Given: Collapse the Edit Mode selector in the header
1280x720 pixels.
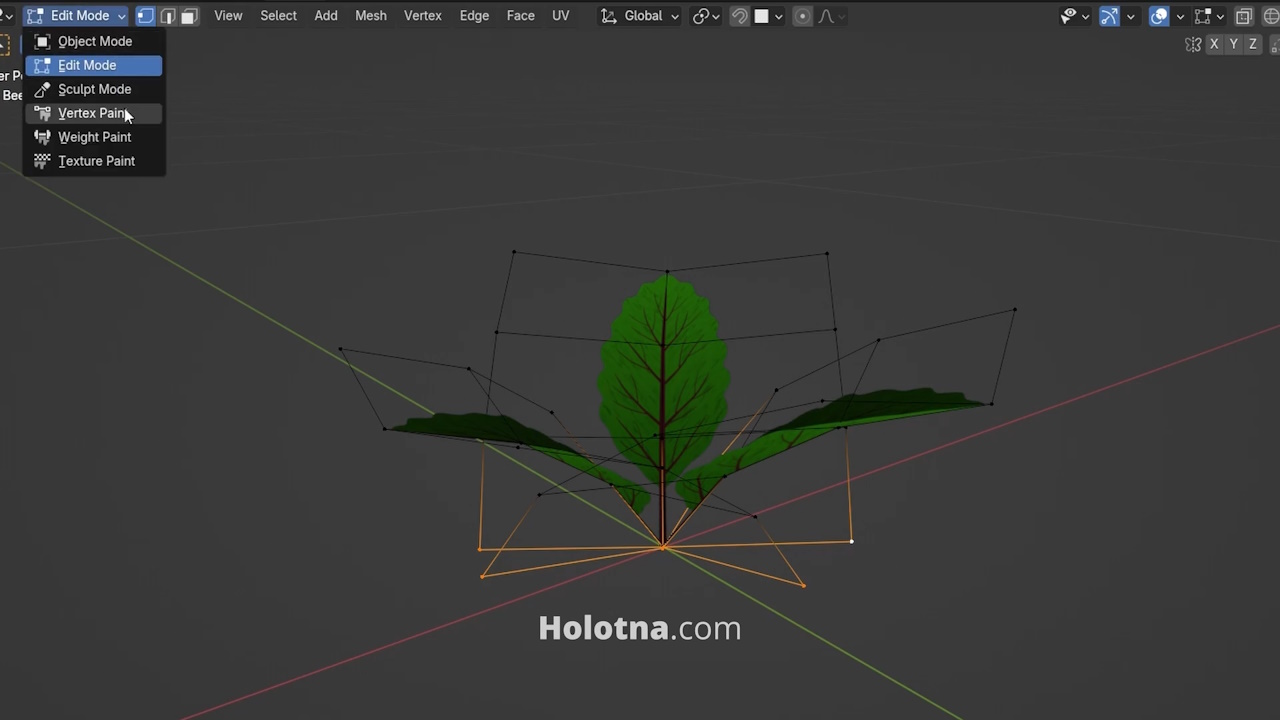Looking at the screenshot, I should click(77, 16).
